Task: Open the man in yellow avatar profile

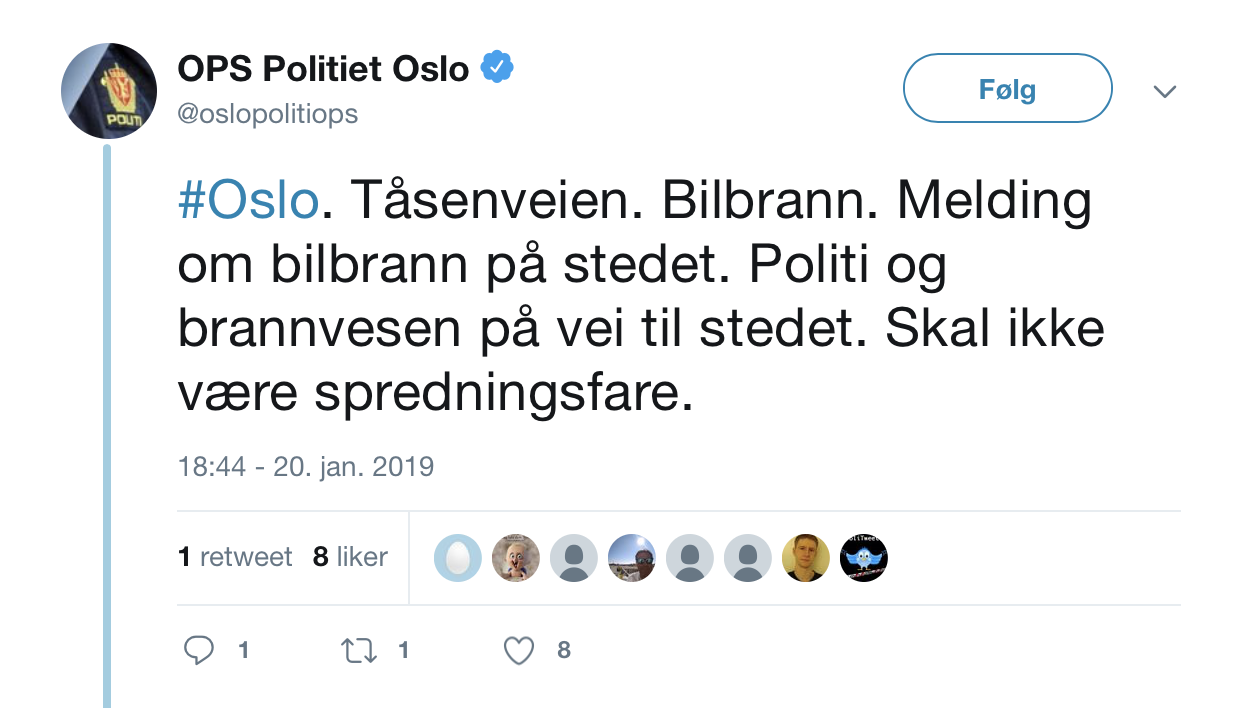Action: pos(806,557)
